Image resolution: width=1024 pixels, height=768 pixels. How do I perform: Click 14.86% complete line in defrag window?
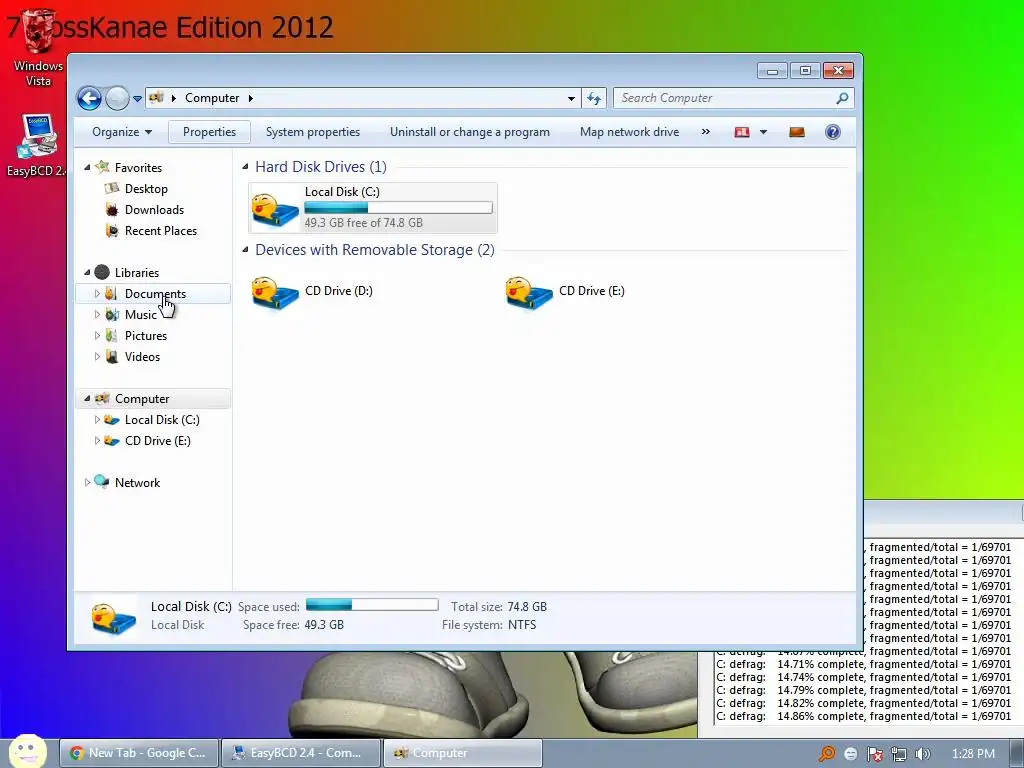863,716
